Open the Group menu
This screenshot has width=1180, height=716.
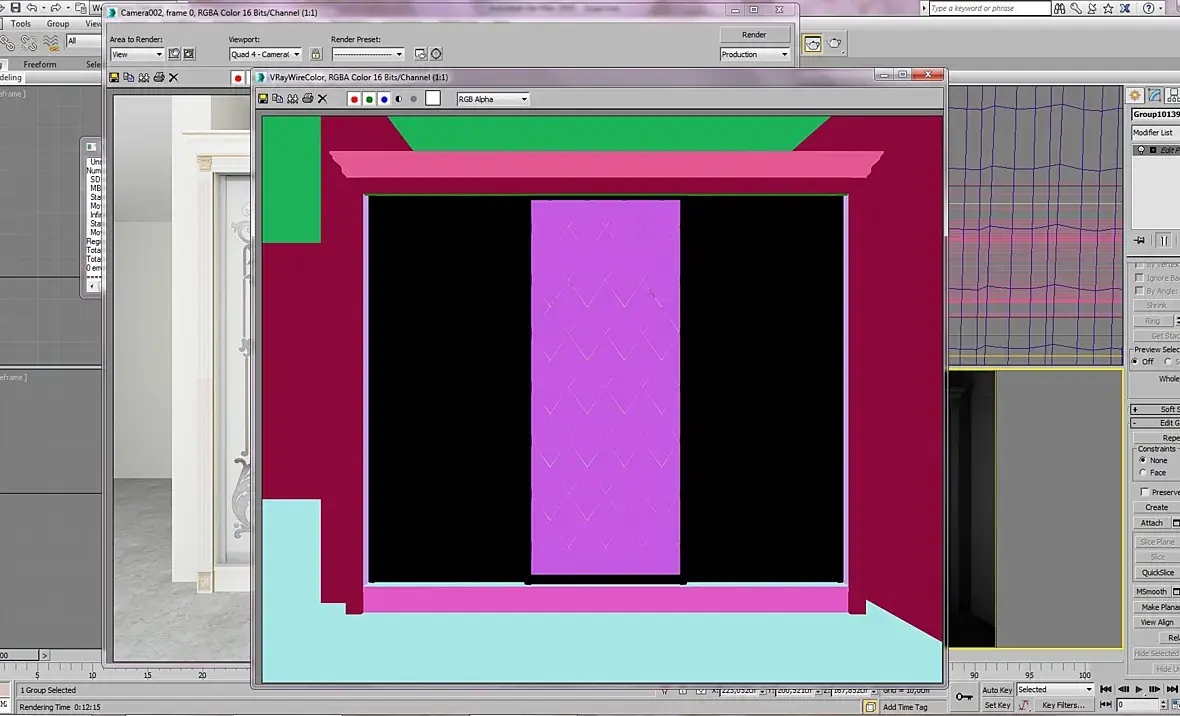click(x=58, y=23)
